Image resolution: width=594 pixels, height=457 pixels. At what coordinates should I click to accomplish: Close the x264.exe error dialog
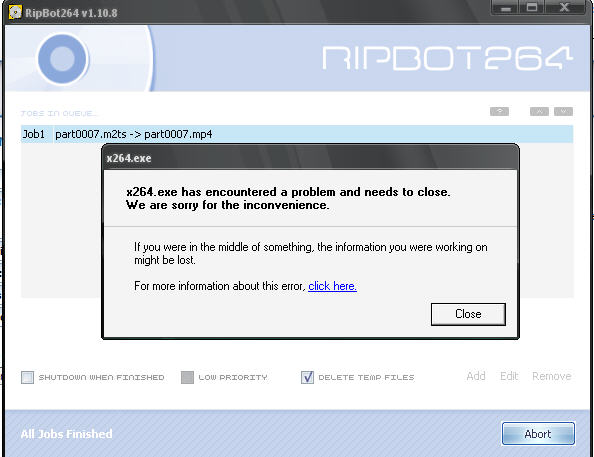(x=468, y=314)
